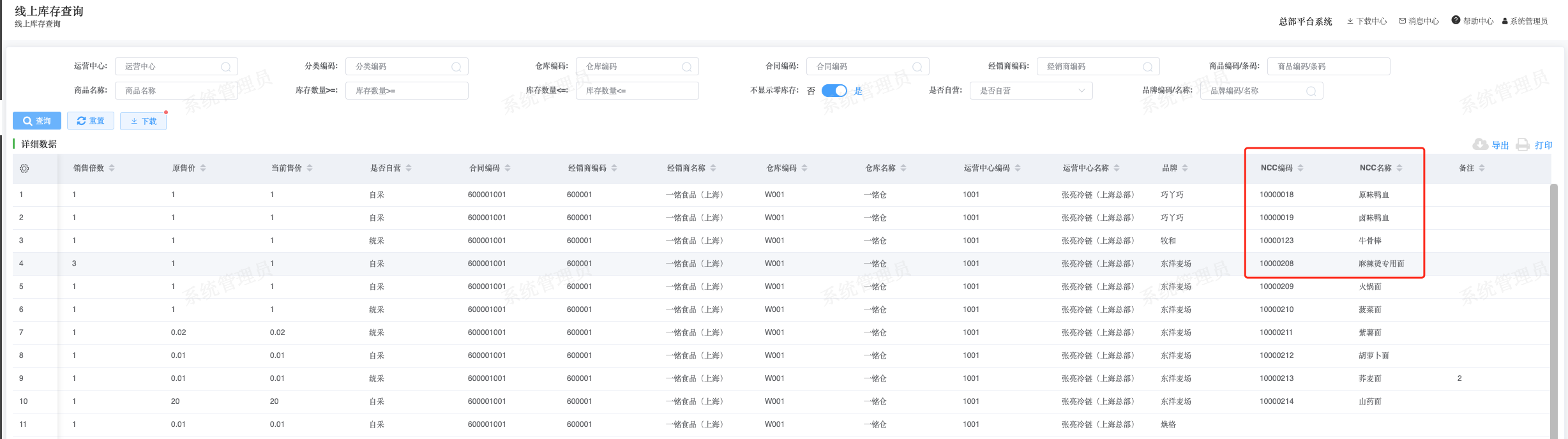Click the 打印 printer icon
The height and width of the screenshot is (439, 1568).
(1523, 145)
